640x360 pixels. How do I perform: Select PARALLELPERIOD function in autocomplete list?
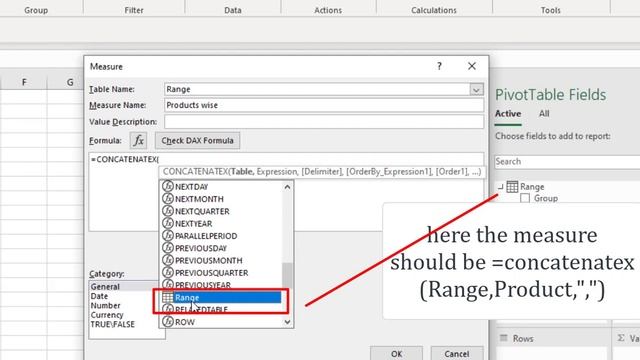pyautogui.click(x=220, y=236)
